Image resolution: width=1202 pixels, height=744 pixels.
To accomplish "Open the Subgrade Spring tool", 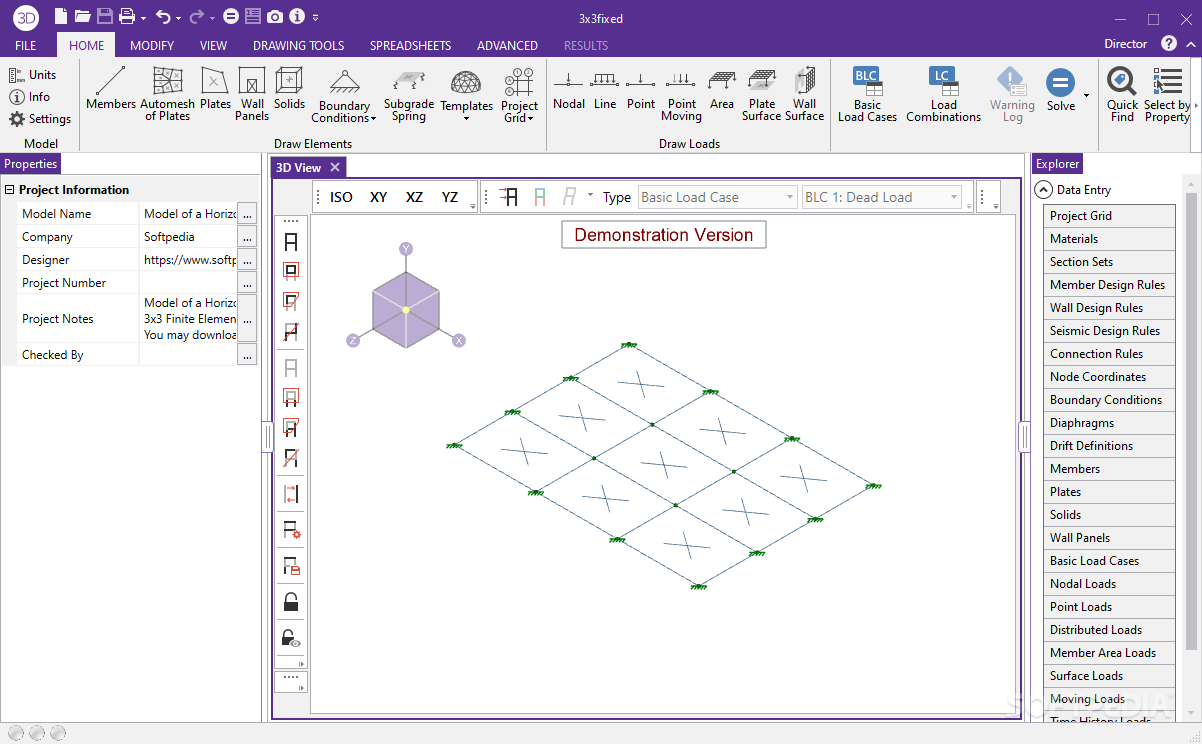I will pos(408,95).
